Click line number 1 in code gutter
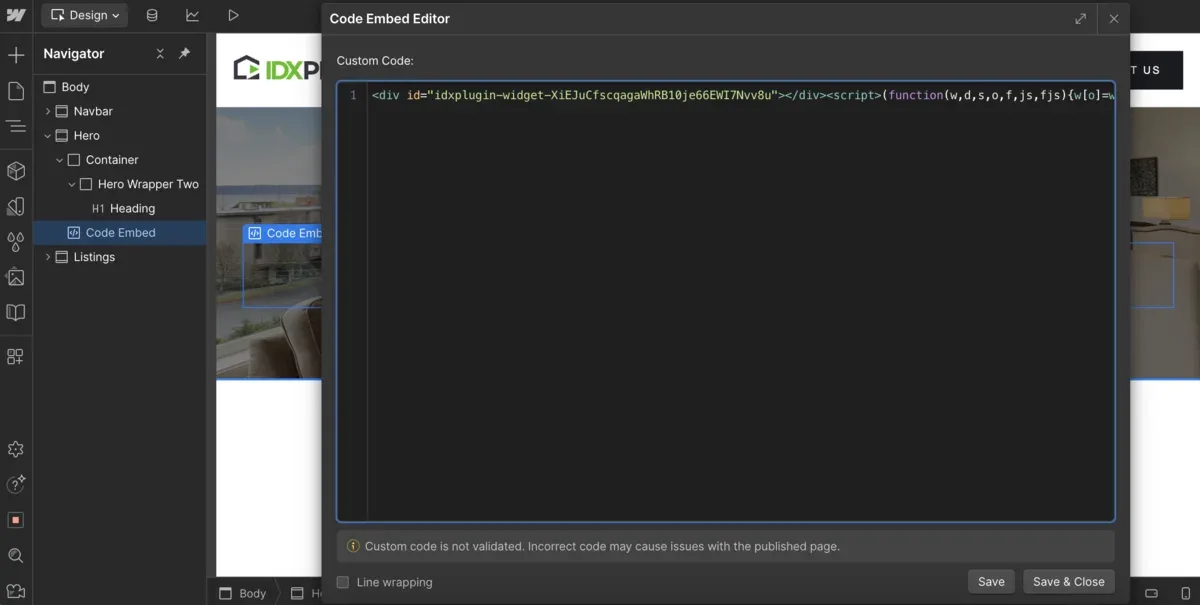The height and width of the screenshot is (605, 1200). click(x=352, y=95)
